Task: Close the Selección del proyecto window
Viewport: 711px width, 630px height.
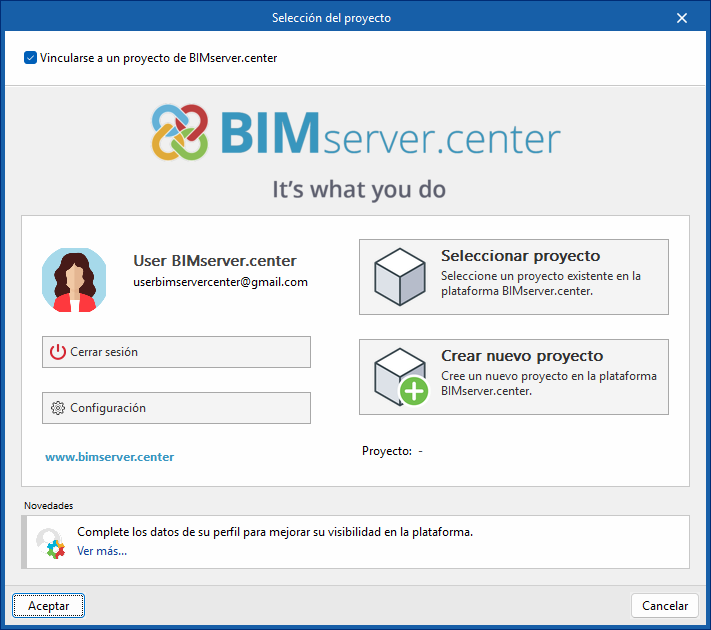Action: click(x=682, y=18)
